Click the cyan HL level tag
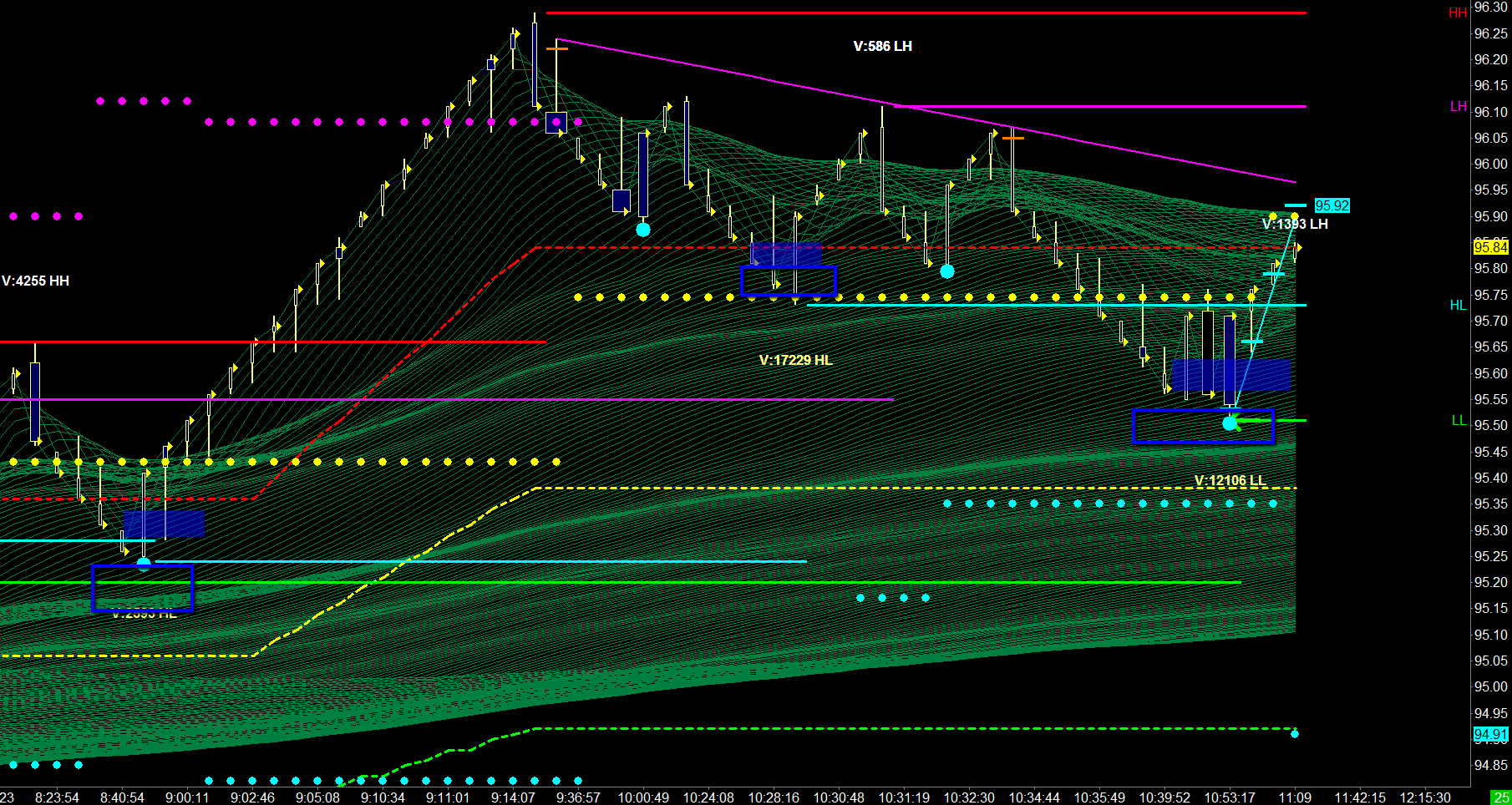 point(1458,306)
